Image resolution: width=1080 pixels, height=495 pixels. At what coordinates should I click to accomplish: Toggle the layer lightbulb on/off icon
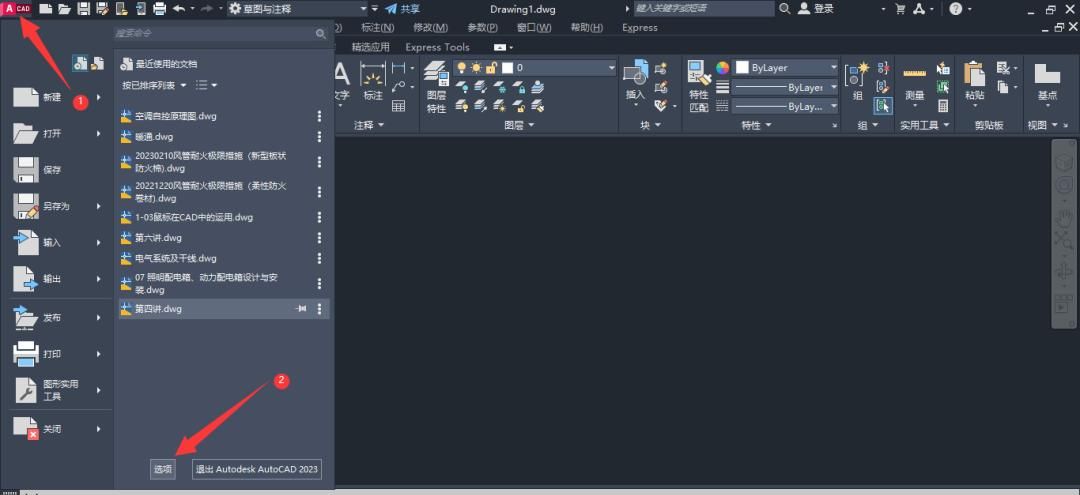click(x=462, y=67)
